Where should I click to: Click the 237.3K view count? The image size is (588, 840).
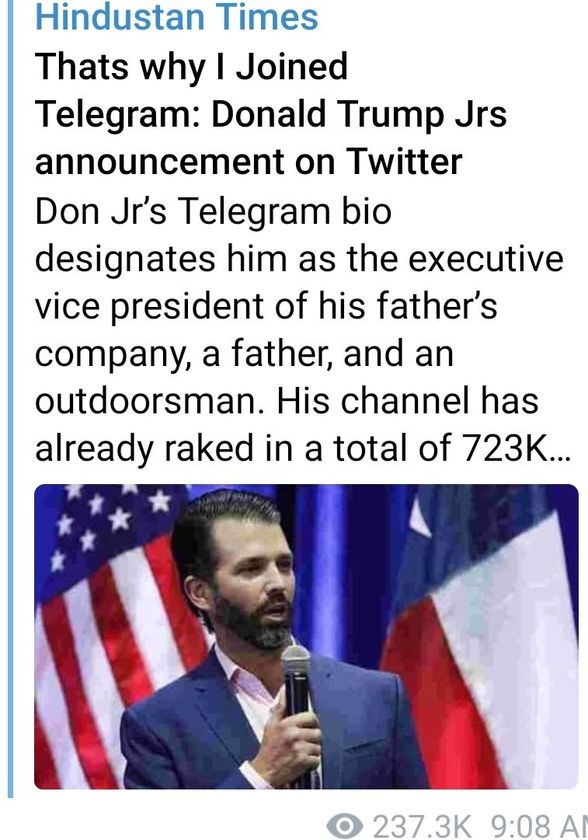[422, 827]
